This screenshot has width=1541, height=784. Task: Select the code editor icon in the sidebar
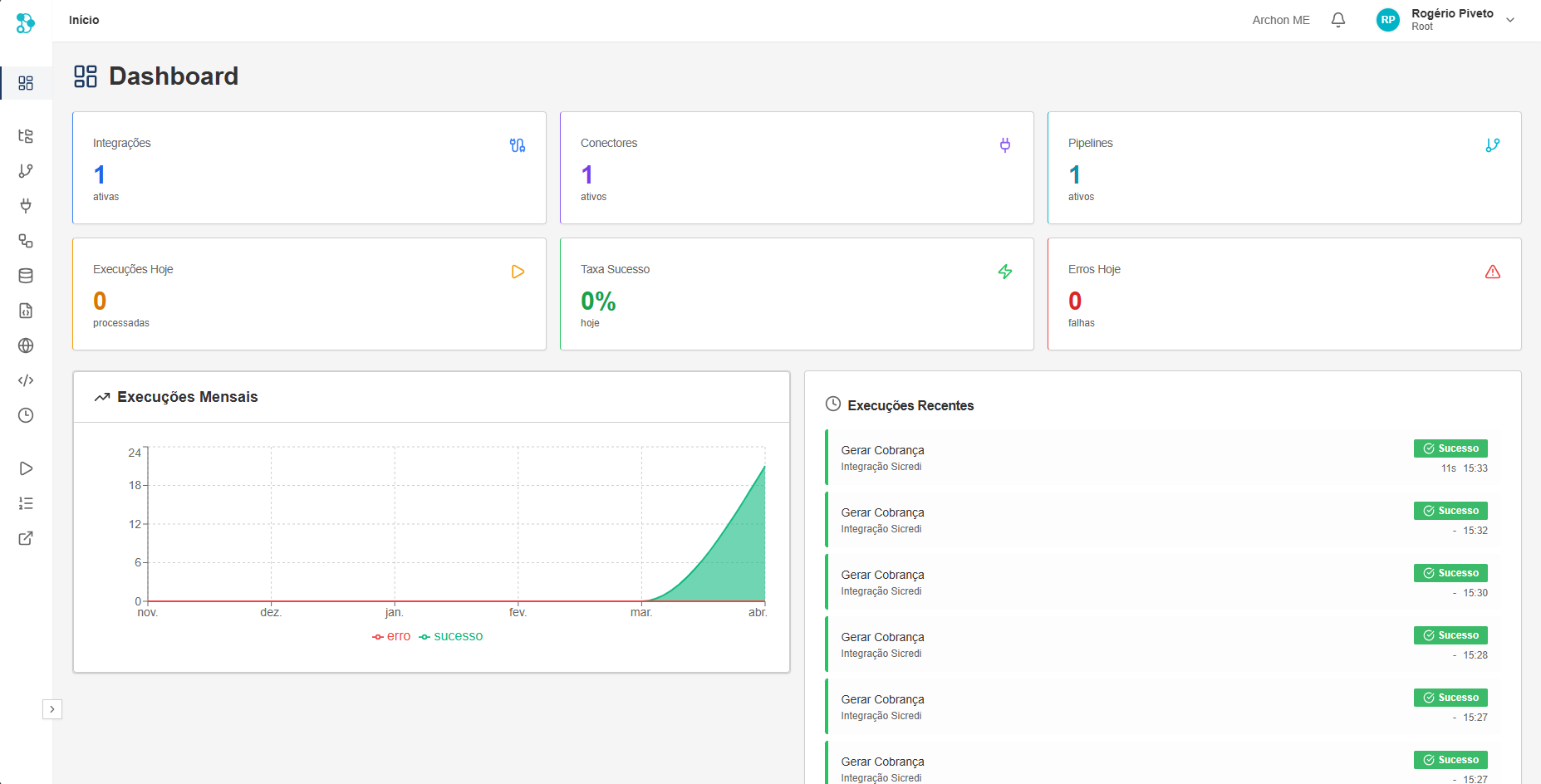(x=26, y=380)
